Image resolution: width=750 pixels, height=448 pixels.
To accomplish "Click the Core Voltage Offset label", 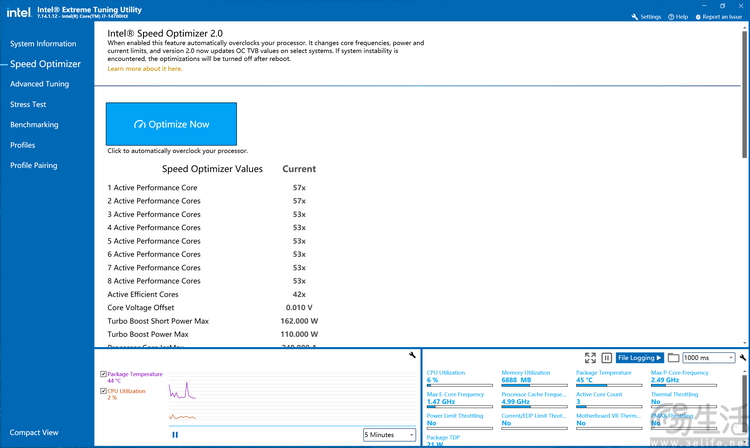I will (141, 307).
